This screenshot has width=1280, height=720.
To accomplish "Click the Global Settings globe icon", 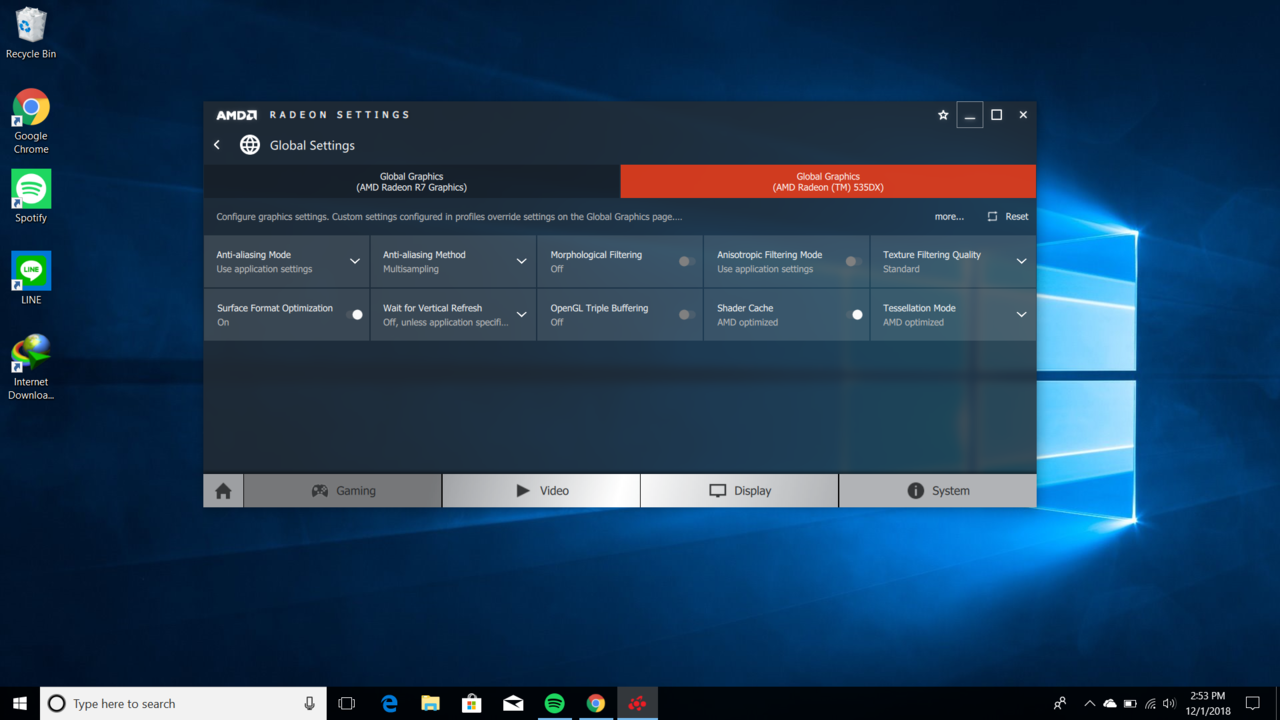I will pyautogui.click(x=250, y=145).
